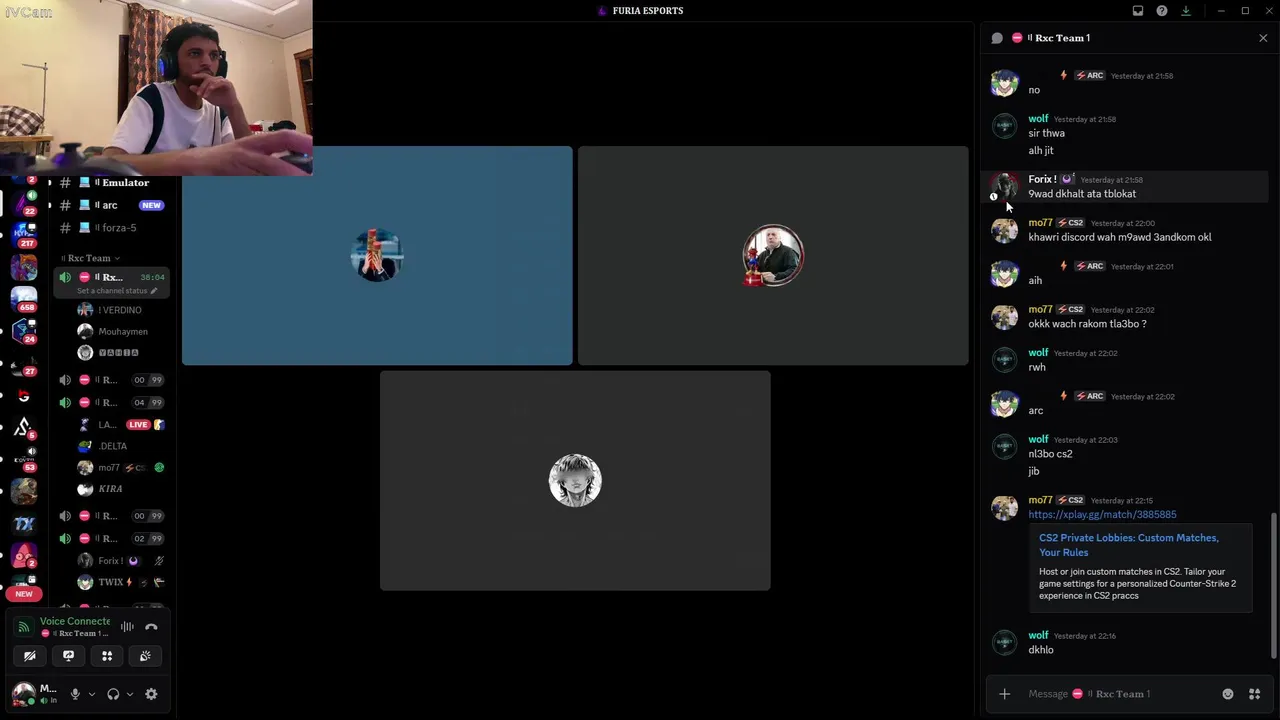Image resolution: width=1280 pixels, height=720 pixels.
Task: Click Set a channel status
Action: click(x=117, y=291)
